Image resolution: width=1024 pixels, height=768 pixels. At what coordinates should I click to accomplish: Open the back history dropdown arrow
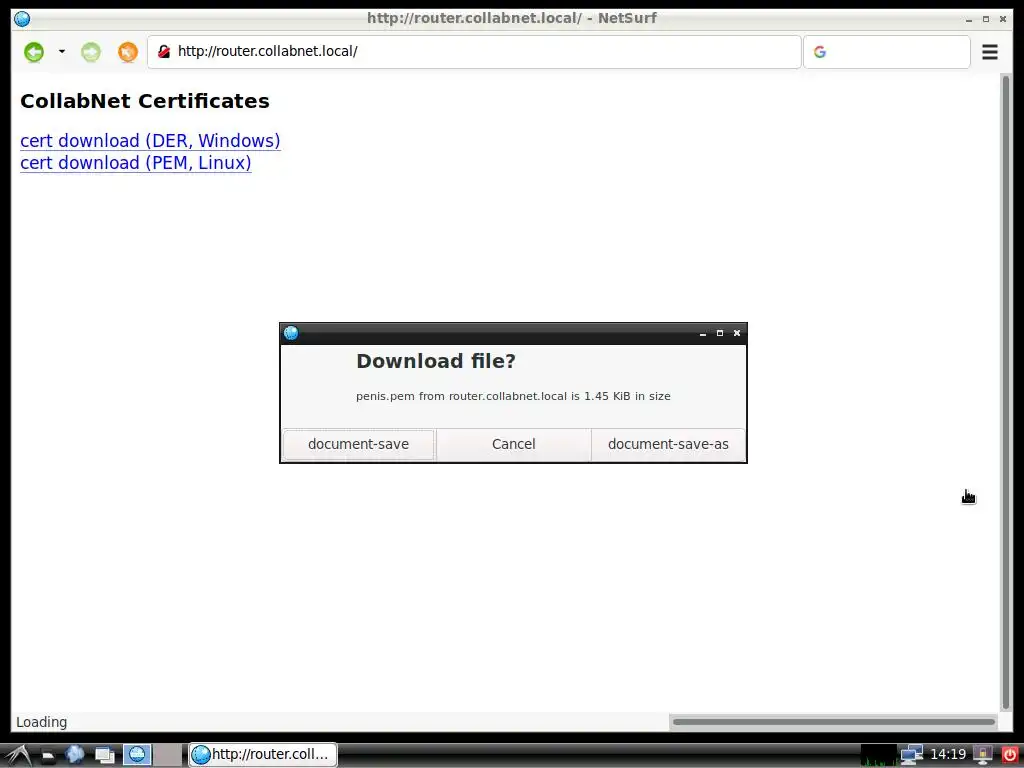pos(62,51)
